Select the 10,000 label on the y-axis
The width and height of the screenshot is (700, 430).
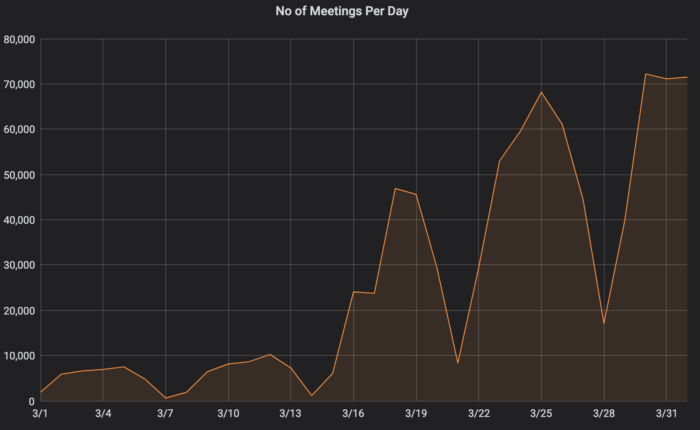(19, 356)
